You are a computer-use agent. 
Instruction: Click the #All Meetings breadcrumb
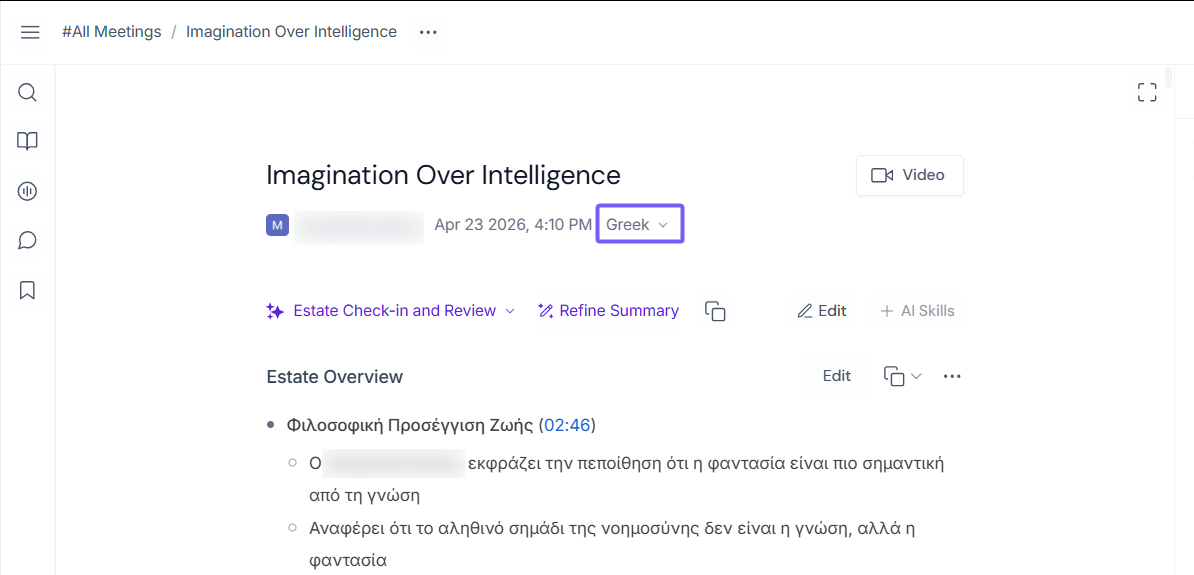tap(111, 32)
